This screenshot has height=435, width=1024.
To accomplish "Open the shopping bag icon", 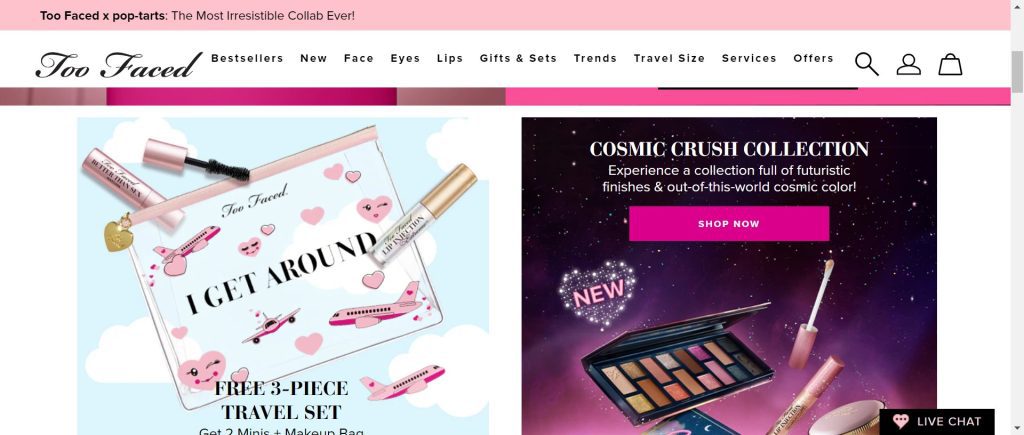I will (950, 64).
